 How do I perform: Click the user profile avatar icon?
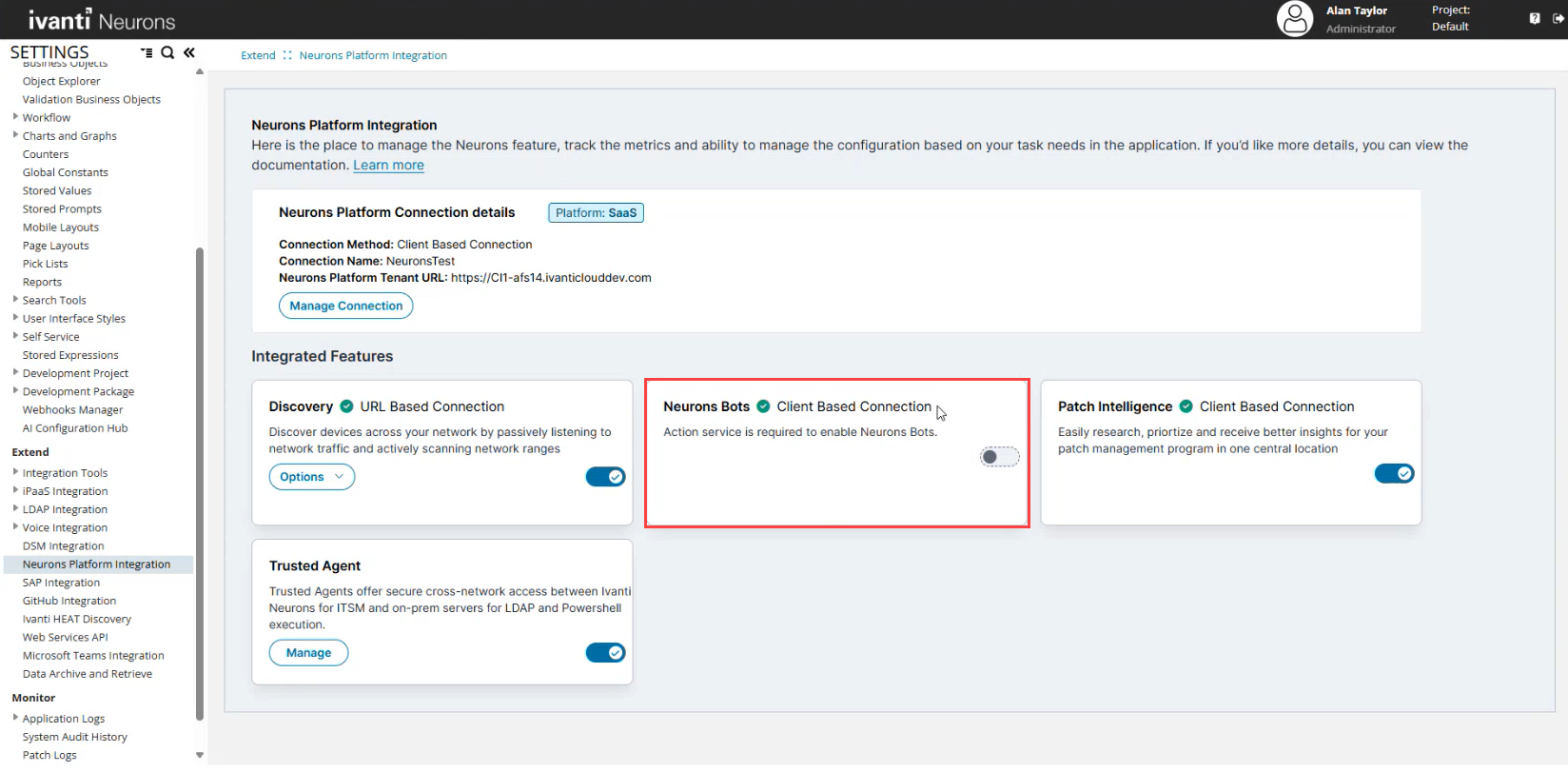pos(1294,19)
